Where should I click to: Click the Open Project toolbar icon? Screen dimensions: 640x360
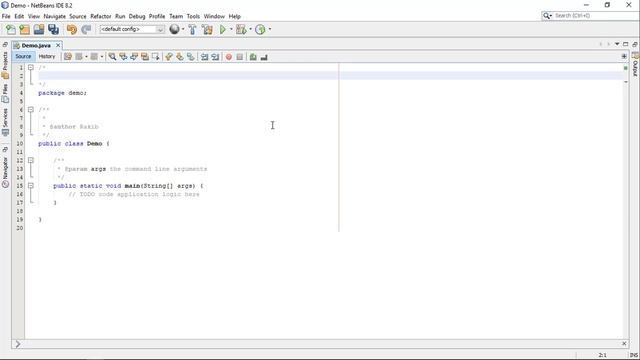click(x=39, y=29)
